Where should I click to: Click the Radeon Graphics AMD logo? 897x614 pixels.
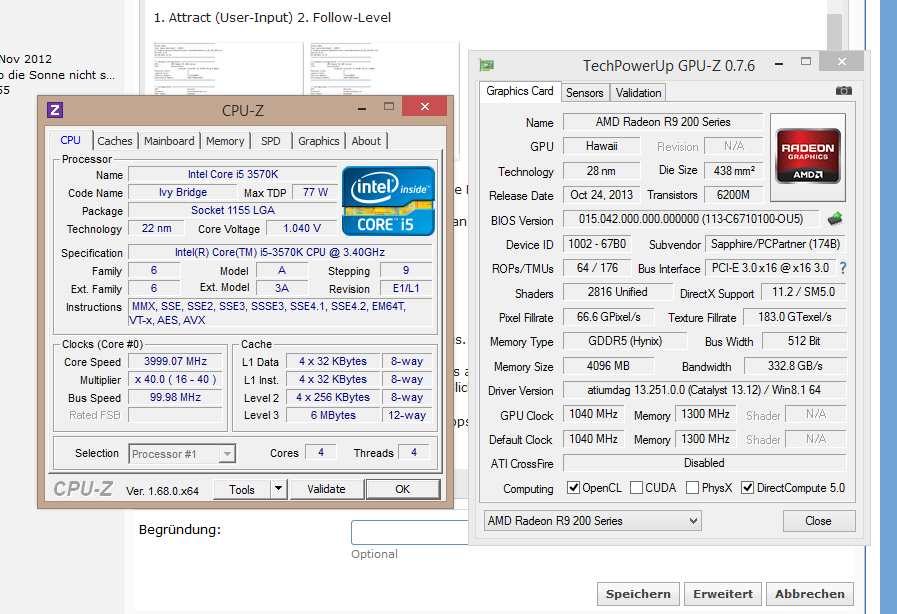coord(808,157)
